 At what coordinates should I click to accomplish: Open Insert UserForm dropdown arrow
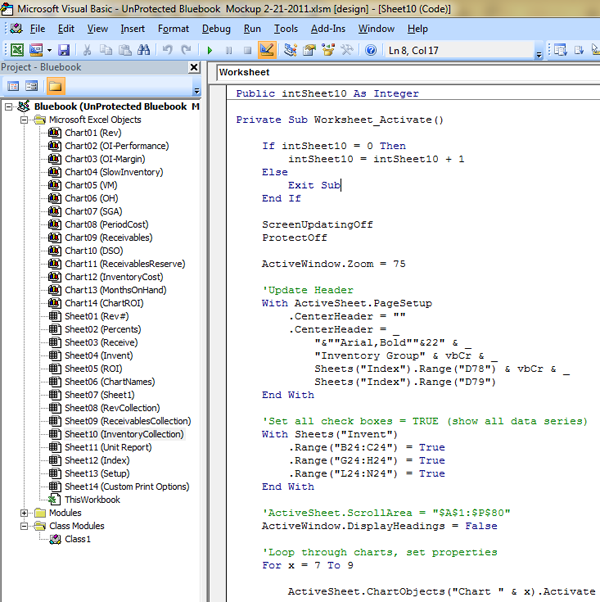click(x=50, y=50)
